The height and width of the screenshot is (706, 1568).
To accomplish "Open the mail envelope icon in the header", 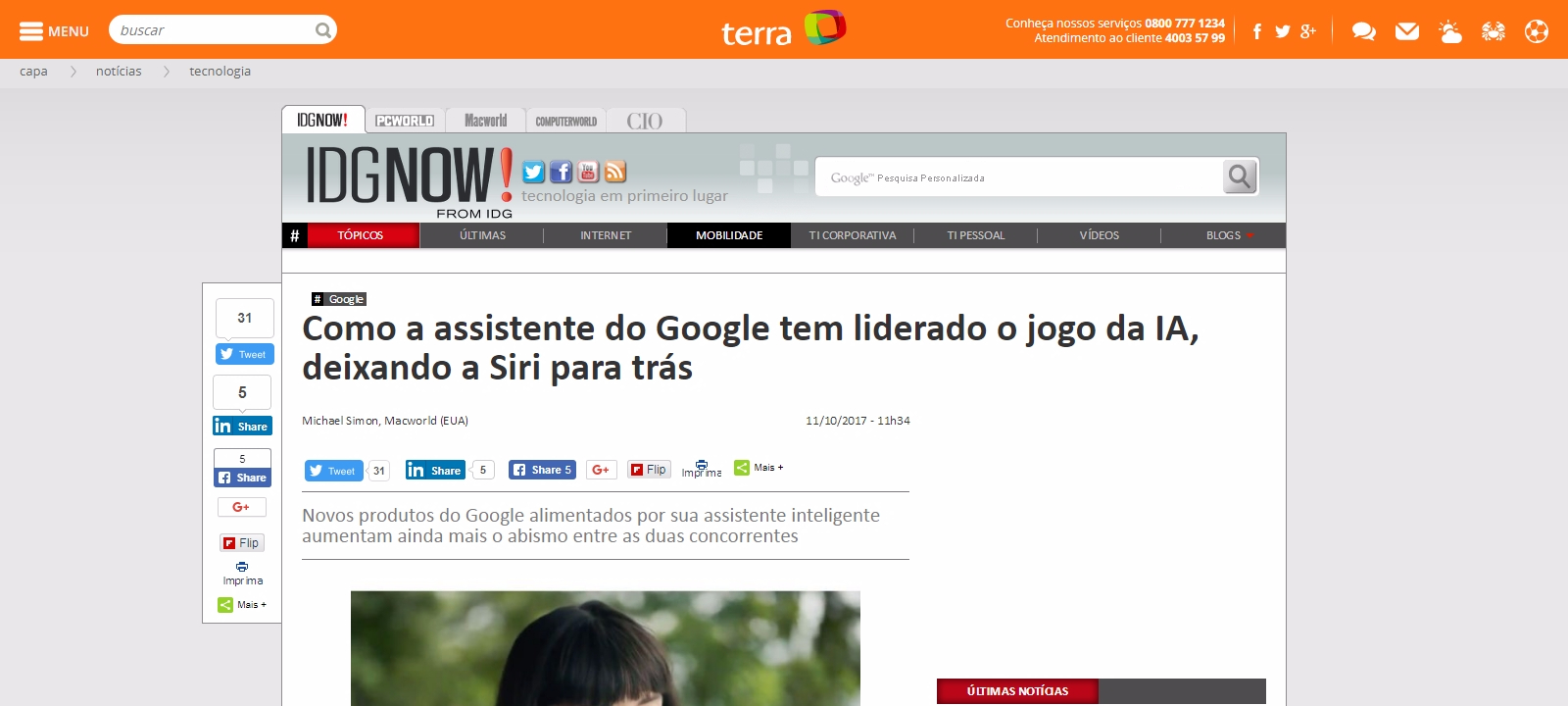I will click(x=1407, y=31).
